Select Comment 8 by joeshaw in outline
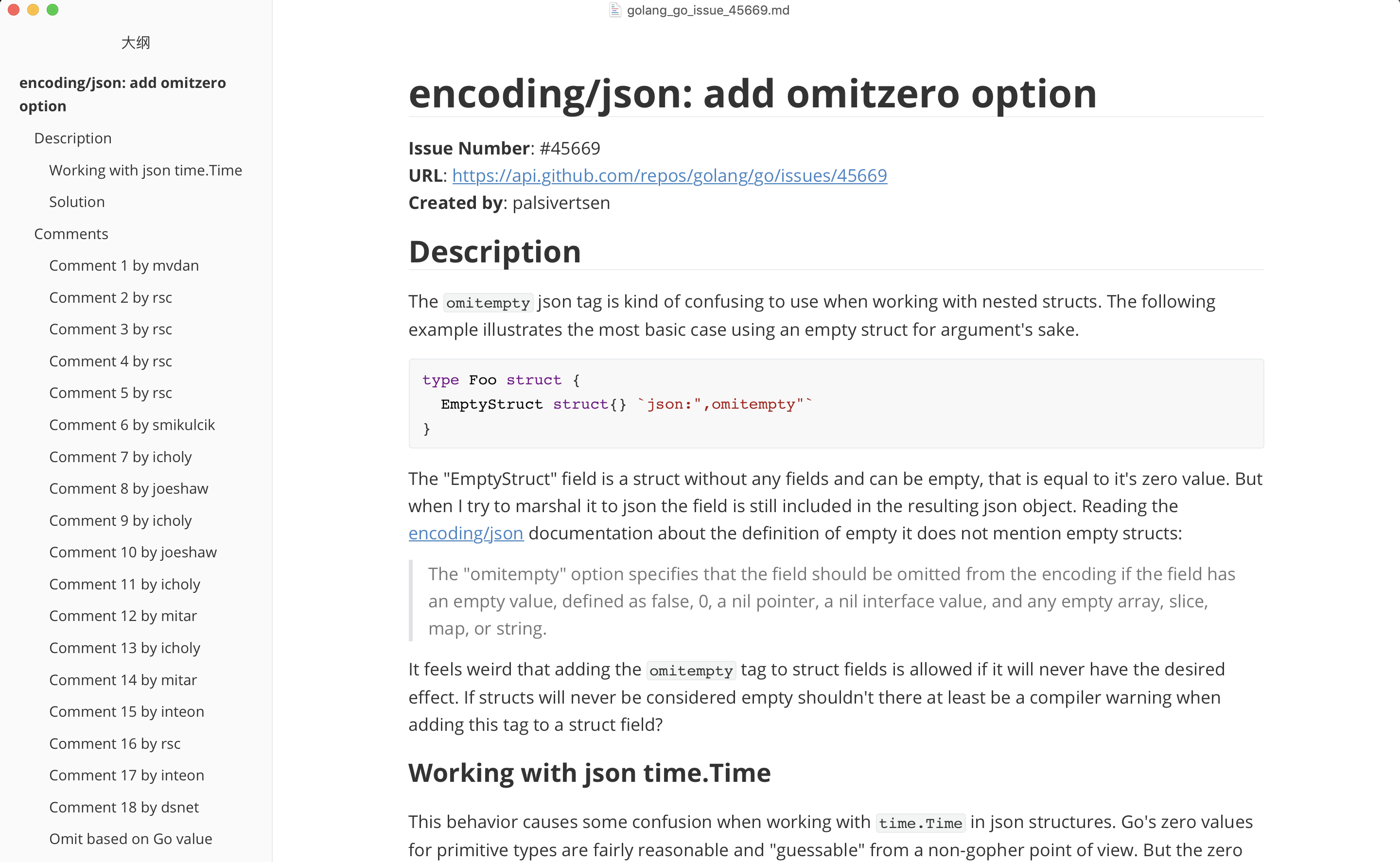Viewport: 1400px width, 862px height. coord(129,489)
